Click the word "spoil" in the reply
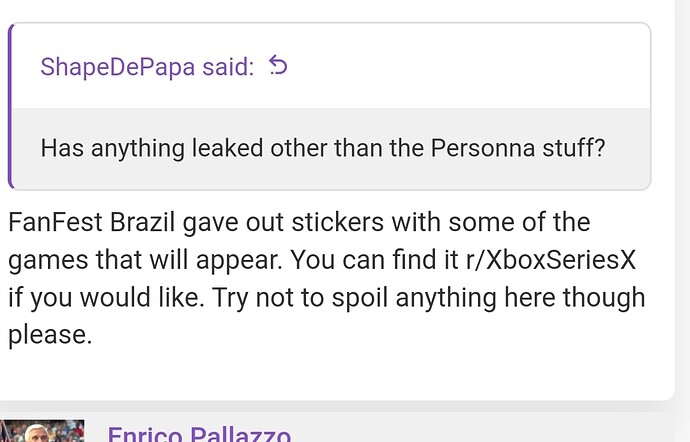The height and width of the screenshot is (442, 690). [x=360, y=298]
